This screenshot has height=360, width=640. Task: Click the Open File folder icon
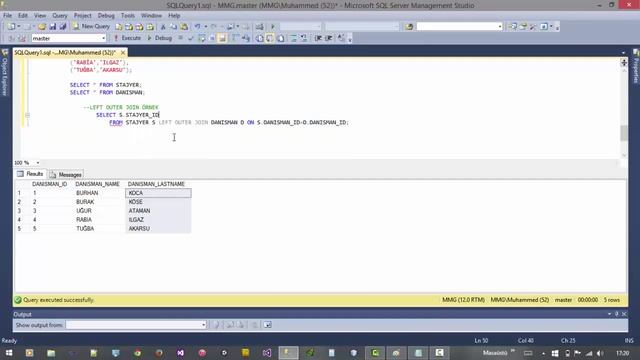pyautogui.click(x=42, y=27)
